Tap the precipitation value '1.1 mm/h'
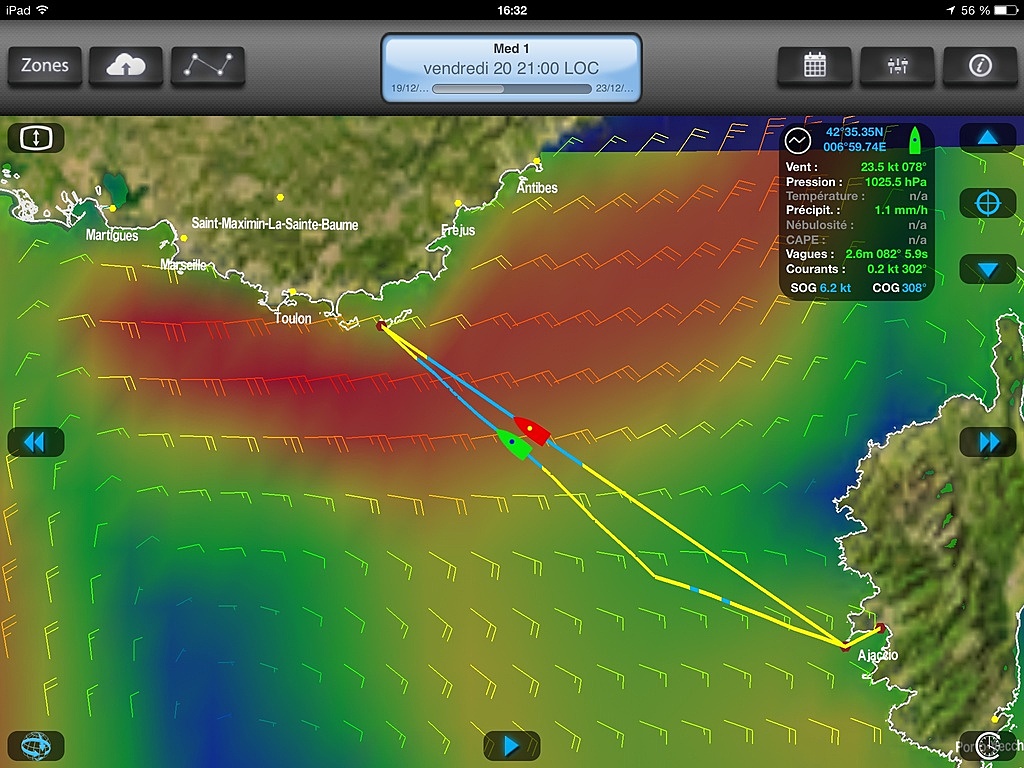This screenshot has width=1024, height=768. point(901,210)
